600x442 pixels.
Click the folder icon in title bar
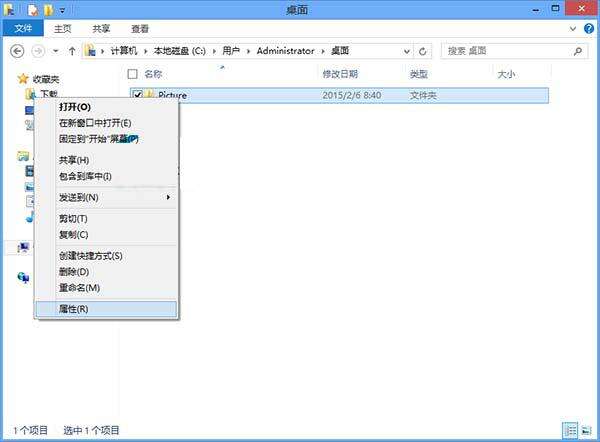[x=9, y=10]
